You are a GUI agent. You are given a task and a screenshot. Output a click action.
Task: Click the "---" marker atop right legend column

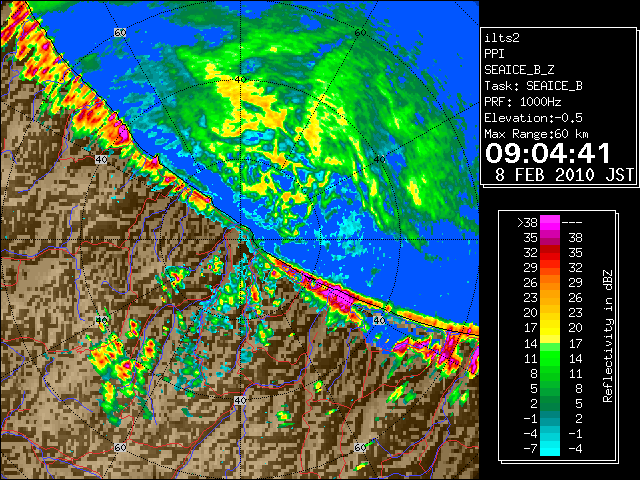(572, 223)
